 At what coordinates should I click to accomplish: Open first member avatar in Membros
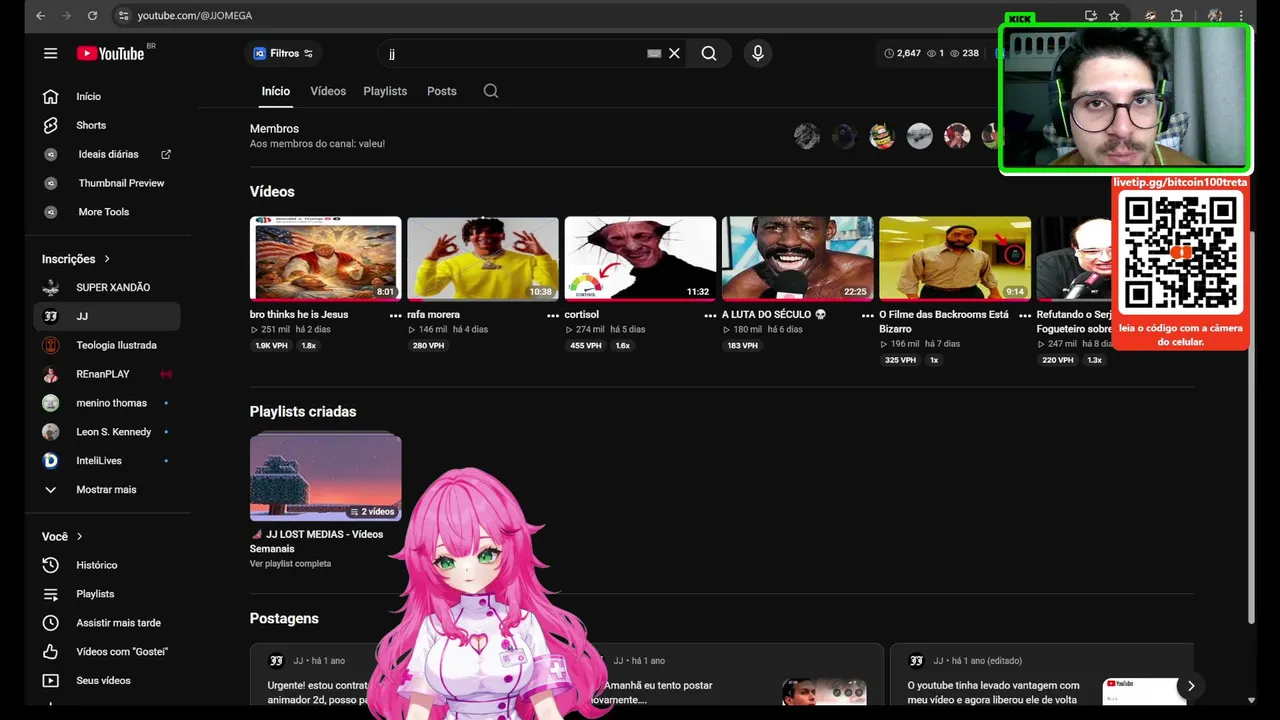tap(807, 137)
